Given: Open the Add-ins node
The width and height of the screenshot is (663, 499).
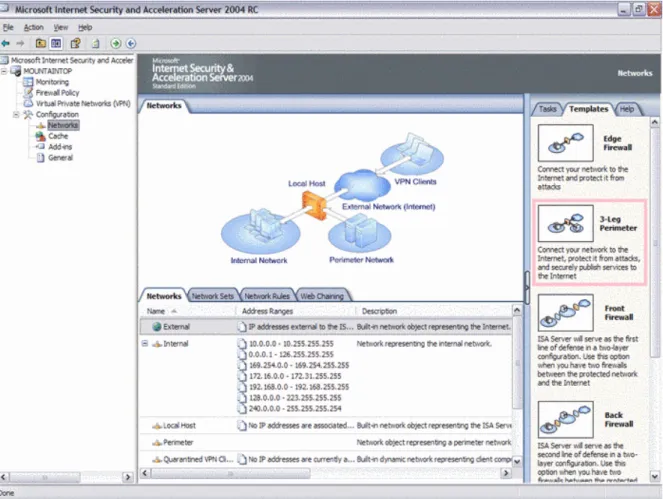Looking at the screenshot, I should pyautogui.click(x=60, y=147).
